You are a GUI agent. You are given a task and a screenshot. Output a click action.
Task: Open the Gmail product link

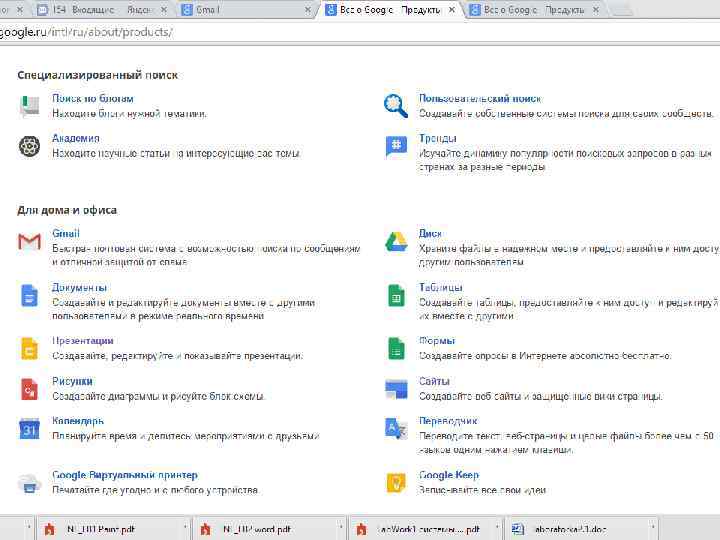pos(66,233)
